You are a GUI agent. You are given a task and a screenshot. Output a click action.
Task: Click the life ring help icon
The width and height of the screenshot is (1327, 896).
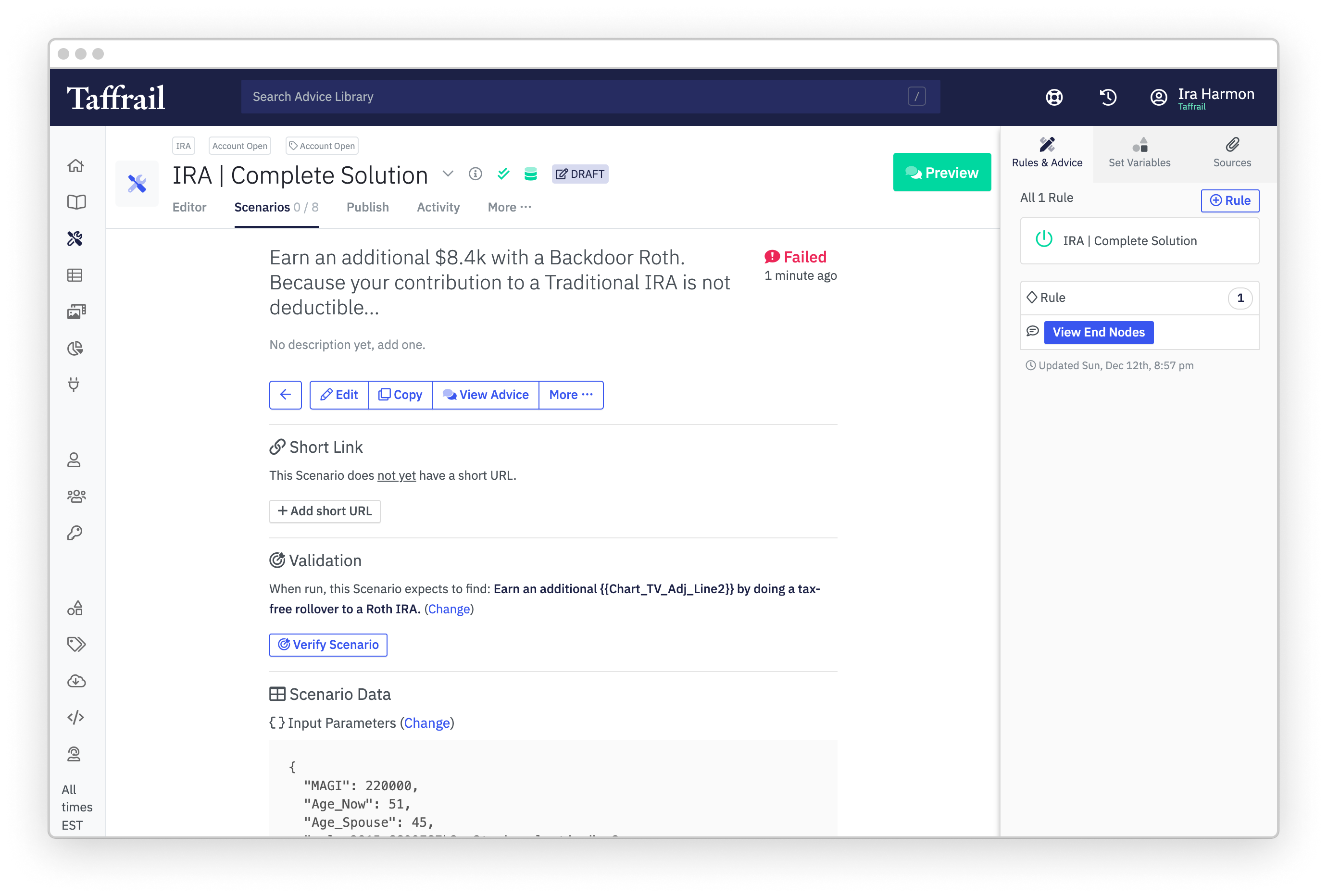point(1054,97)
